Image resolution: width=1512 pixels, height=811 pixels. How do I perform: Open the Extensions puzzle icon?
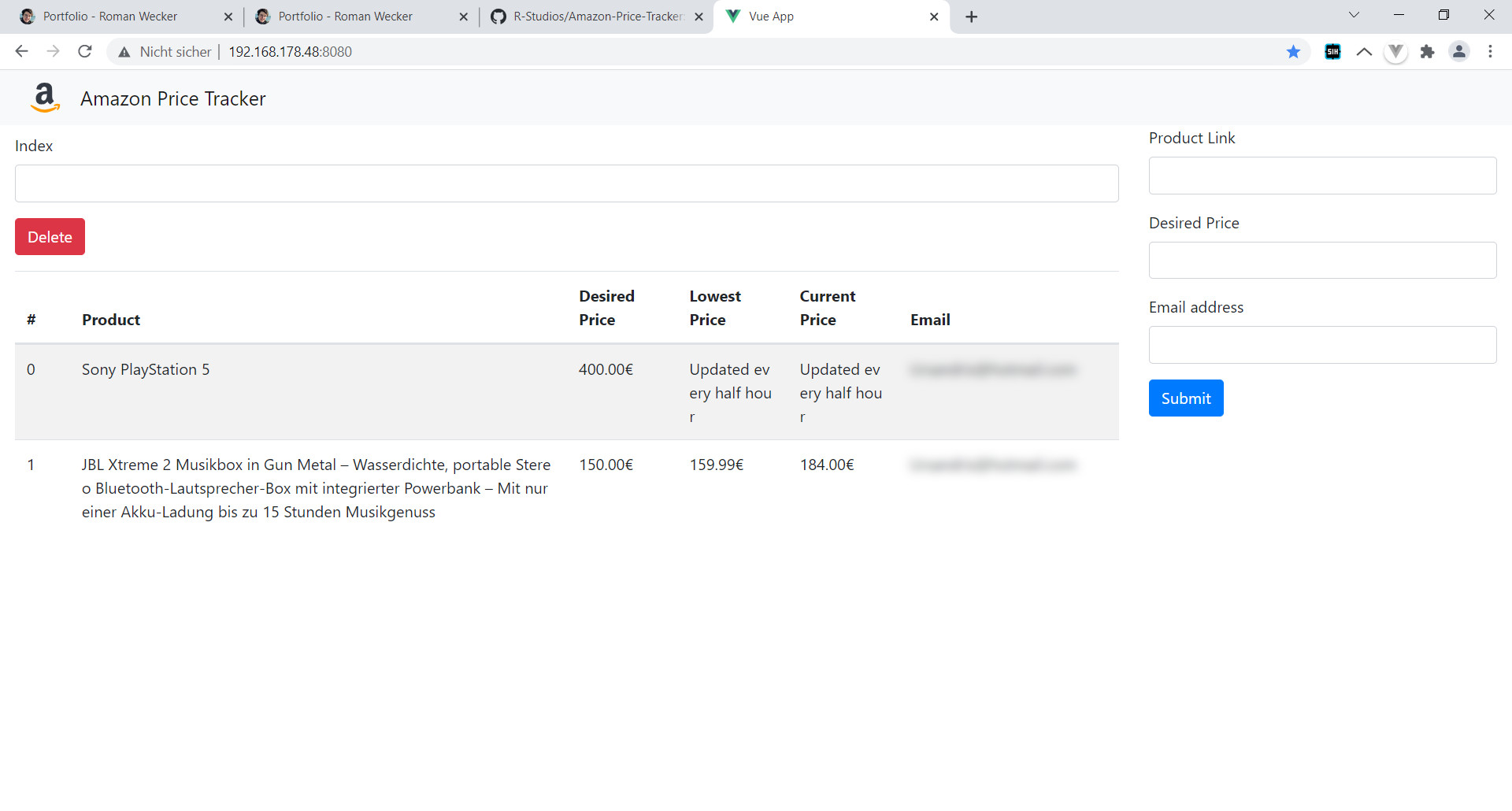pos(1427,52)
